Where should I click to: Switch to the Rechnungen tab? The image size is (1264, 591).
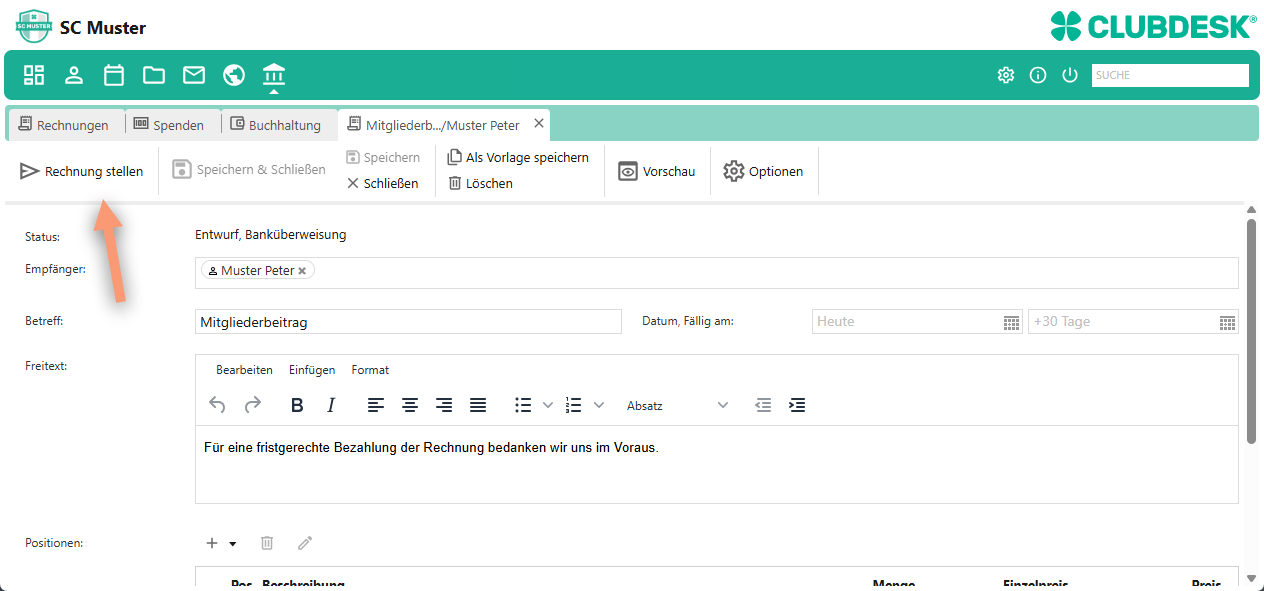(64, 125)
